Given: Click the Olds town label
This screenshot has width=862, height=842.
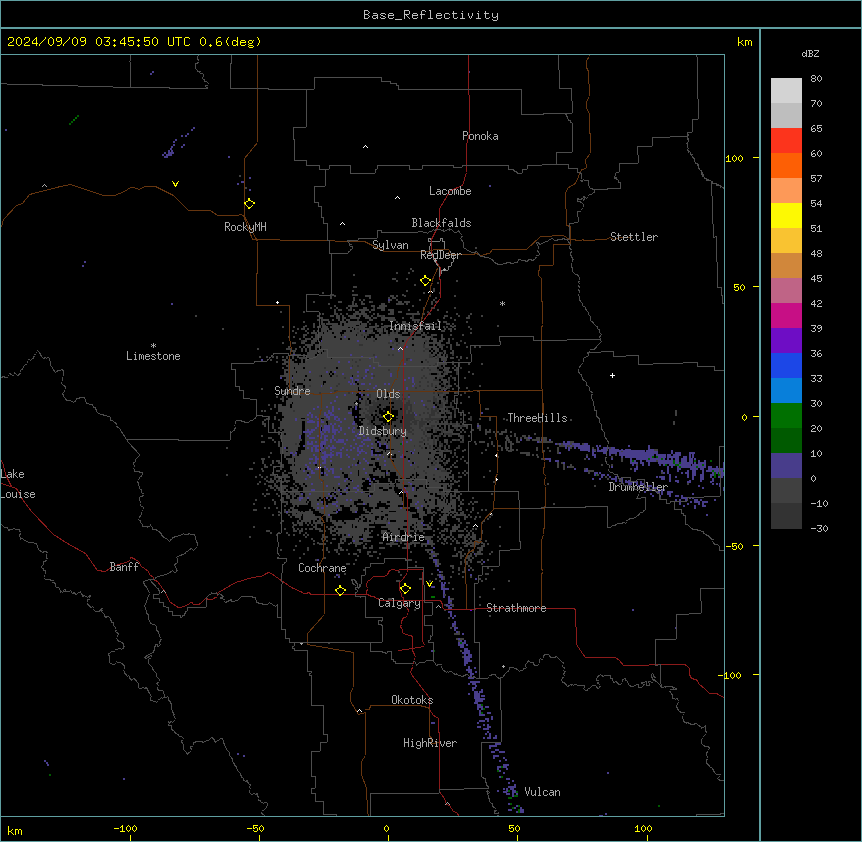Looking at the screenshot, I should 388,394.
